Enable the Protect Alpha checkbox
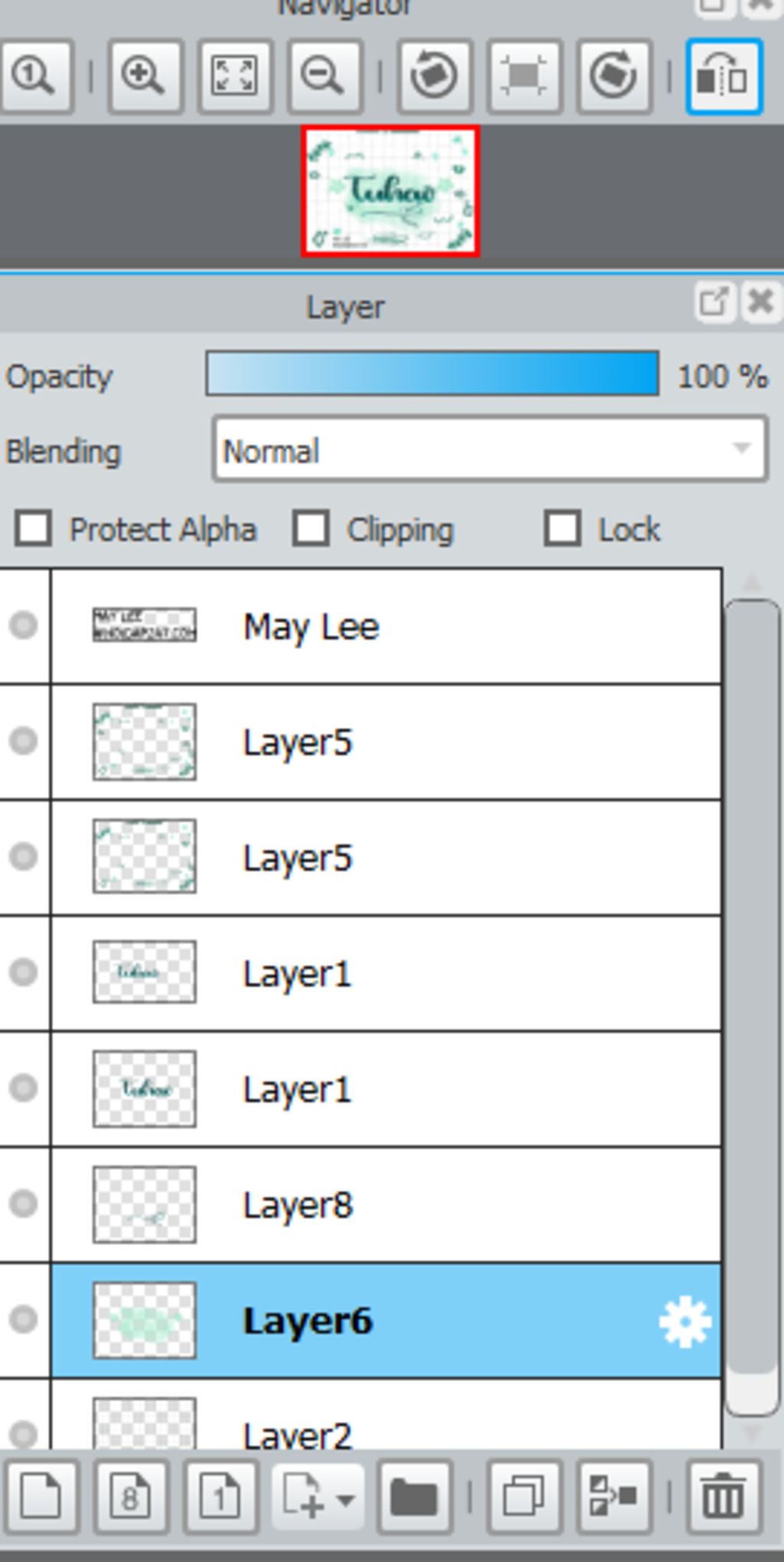Viewport: 784px width, 1562px height. pyautogui.click(x=34, y=529)
